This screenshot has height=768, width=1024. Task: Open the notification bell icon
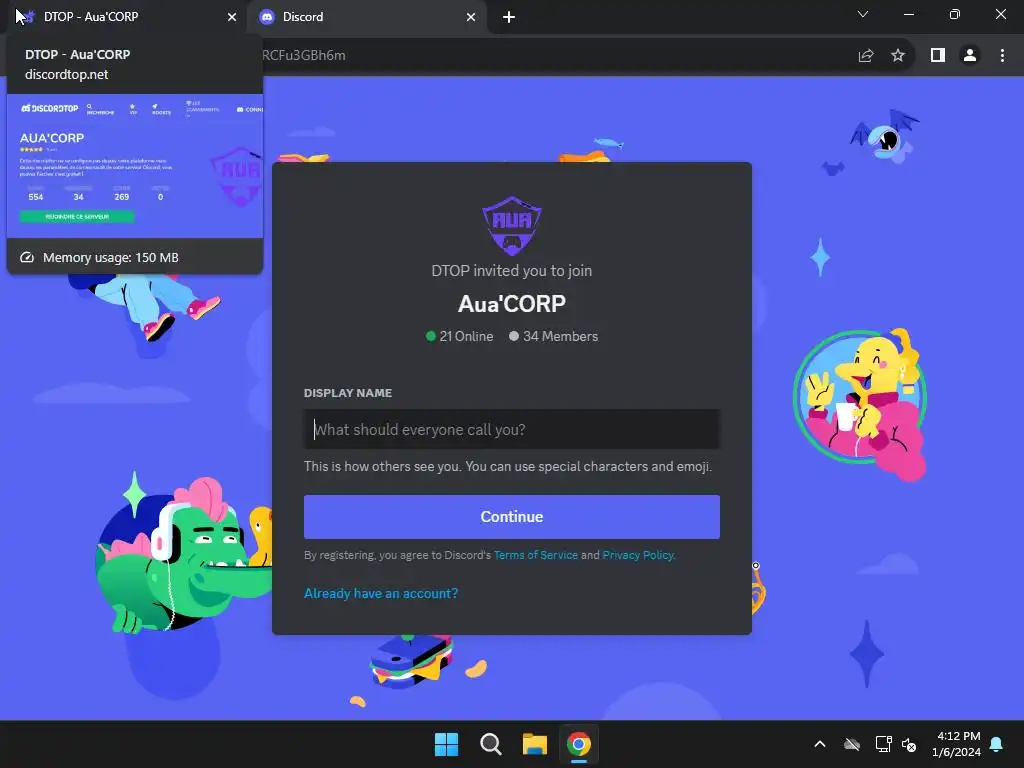997,744
